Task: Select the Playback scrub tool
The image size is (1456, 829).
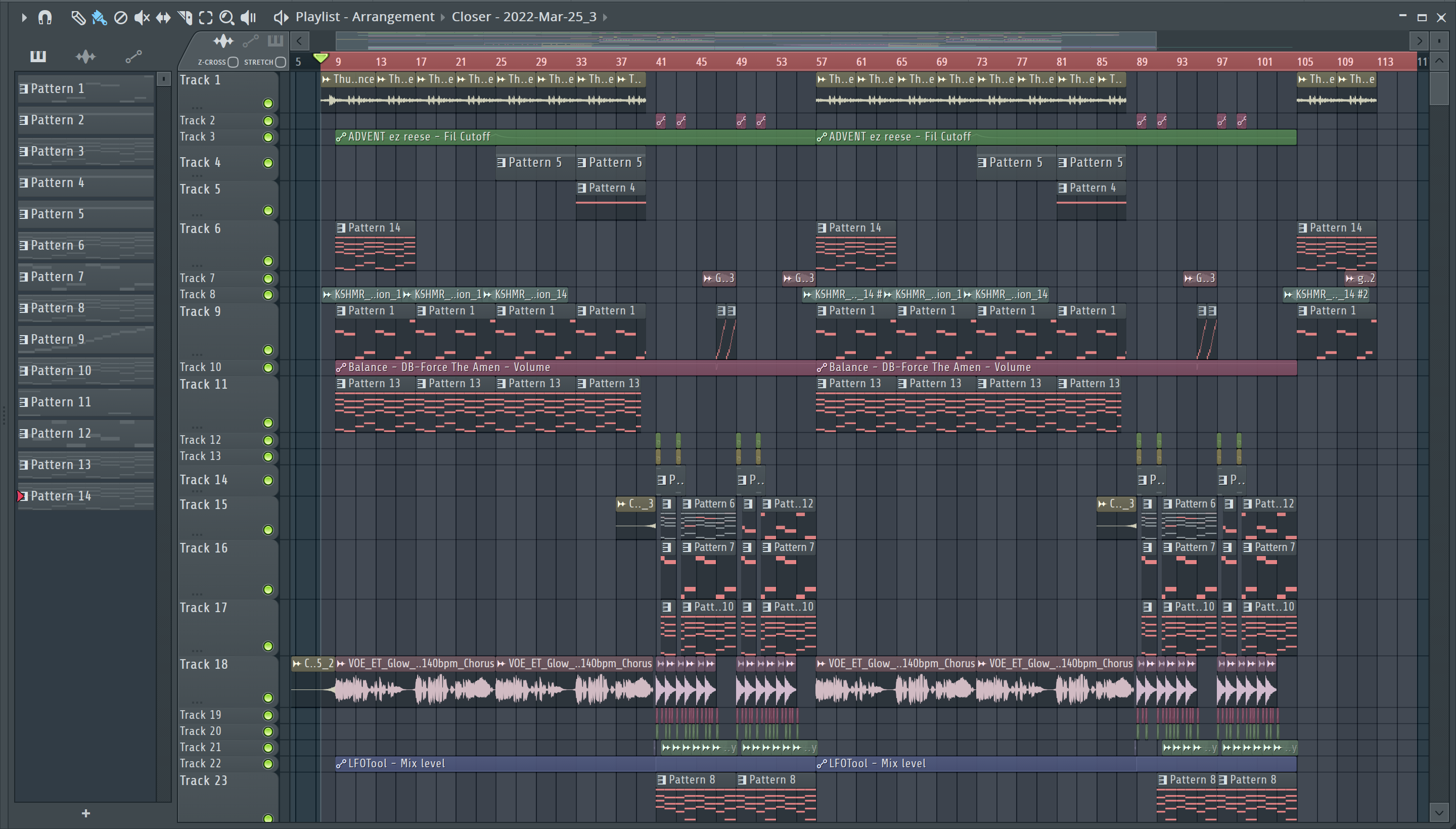Action: [248, 18]
